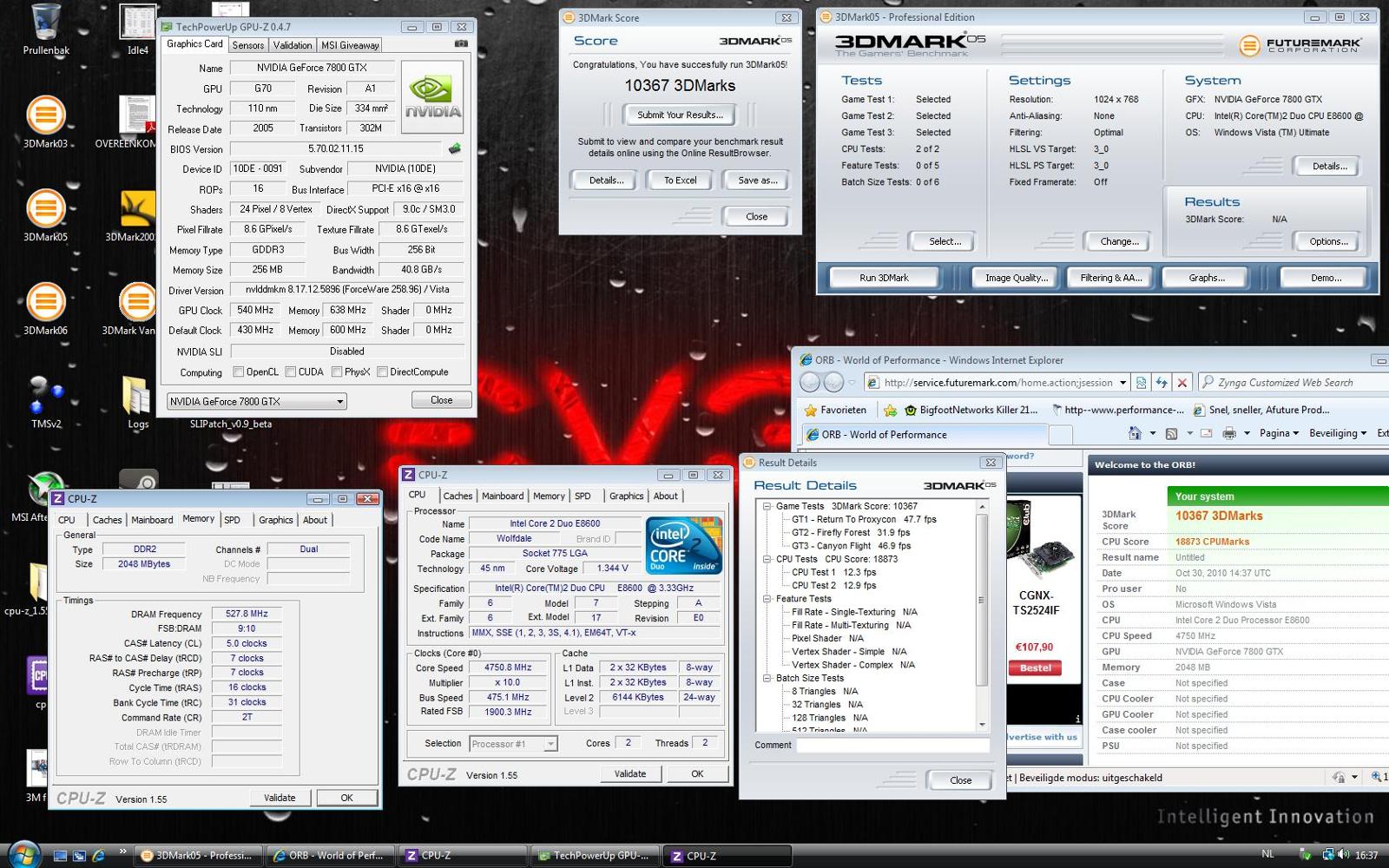The width and height of the screenshot is (1389, 868).
Task: Open the Beveiliging menu dropdown
Action: (x=1338, y=433)
